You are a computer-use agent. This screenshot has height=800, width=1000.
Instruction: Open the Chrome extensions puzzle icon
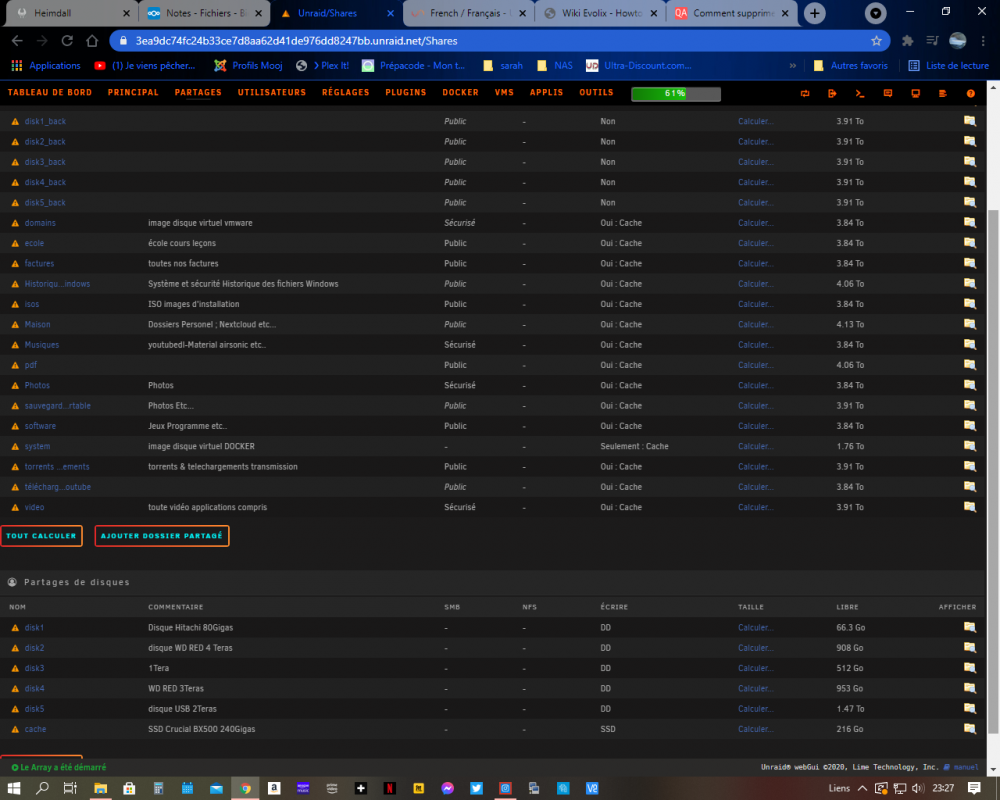coord(908,41)
